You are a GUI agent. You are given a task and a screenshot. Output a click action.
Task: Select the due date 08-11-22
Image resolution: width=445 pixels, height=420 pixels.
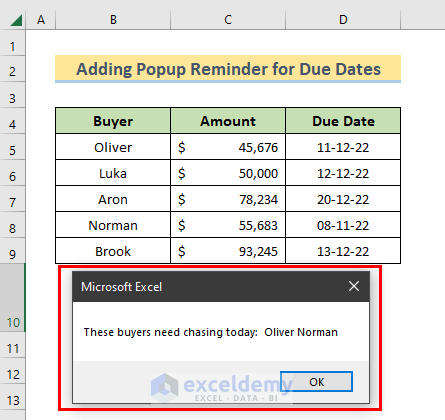(x=343, y=225)
